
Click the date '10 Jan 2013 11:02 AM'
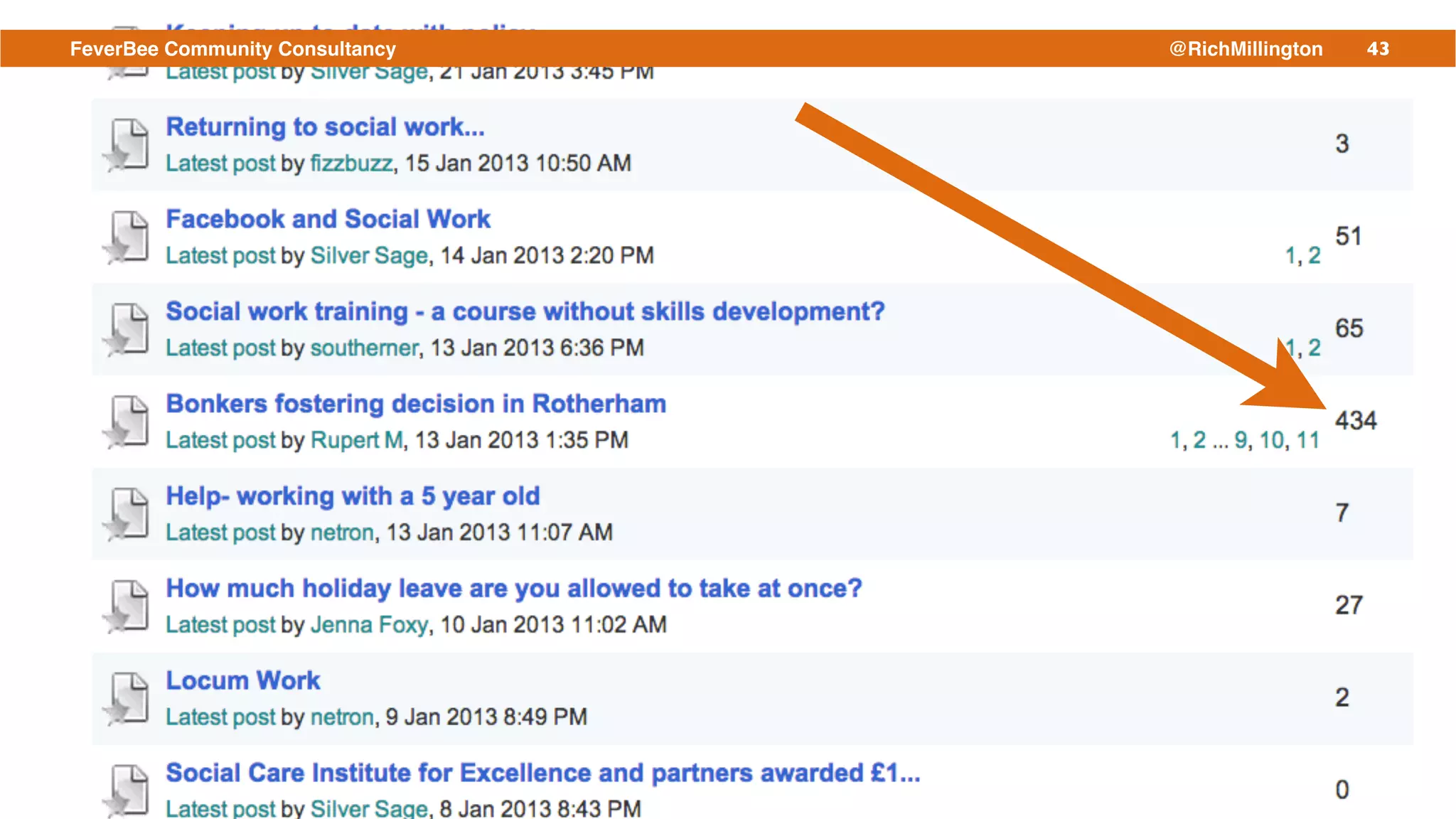[553, 625]
